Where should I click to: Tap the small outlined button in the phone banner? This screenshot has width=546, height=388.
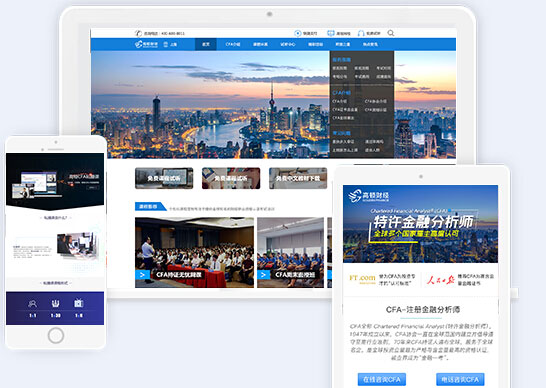click(x=92, y=187)
